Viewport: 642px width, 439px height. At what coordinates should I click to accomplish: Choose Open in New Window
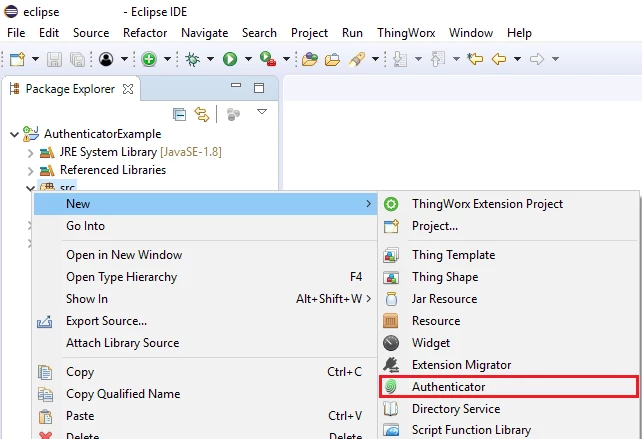pos(205,255)
